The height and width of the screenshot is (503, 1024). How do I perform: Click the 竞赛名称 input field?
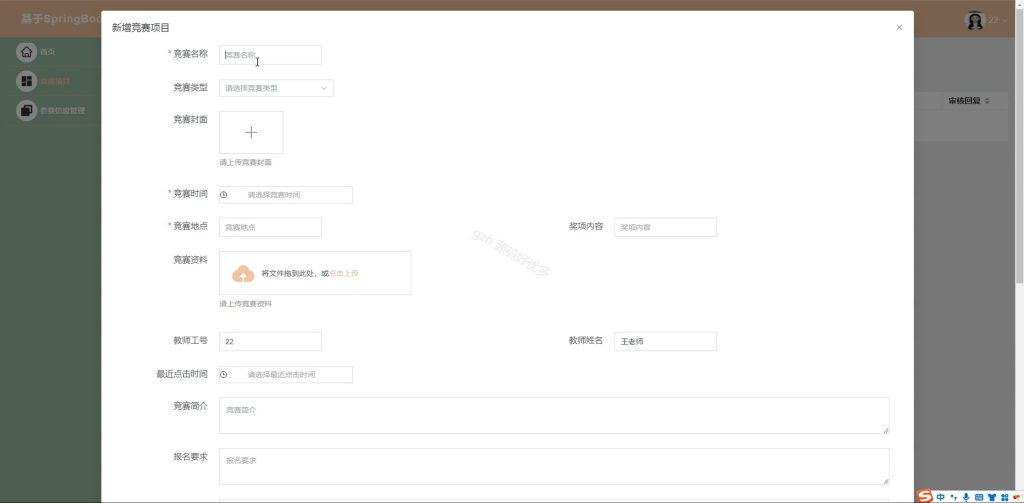270,55
